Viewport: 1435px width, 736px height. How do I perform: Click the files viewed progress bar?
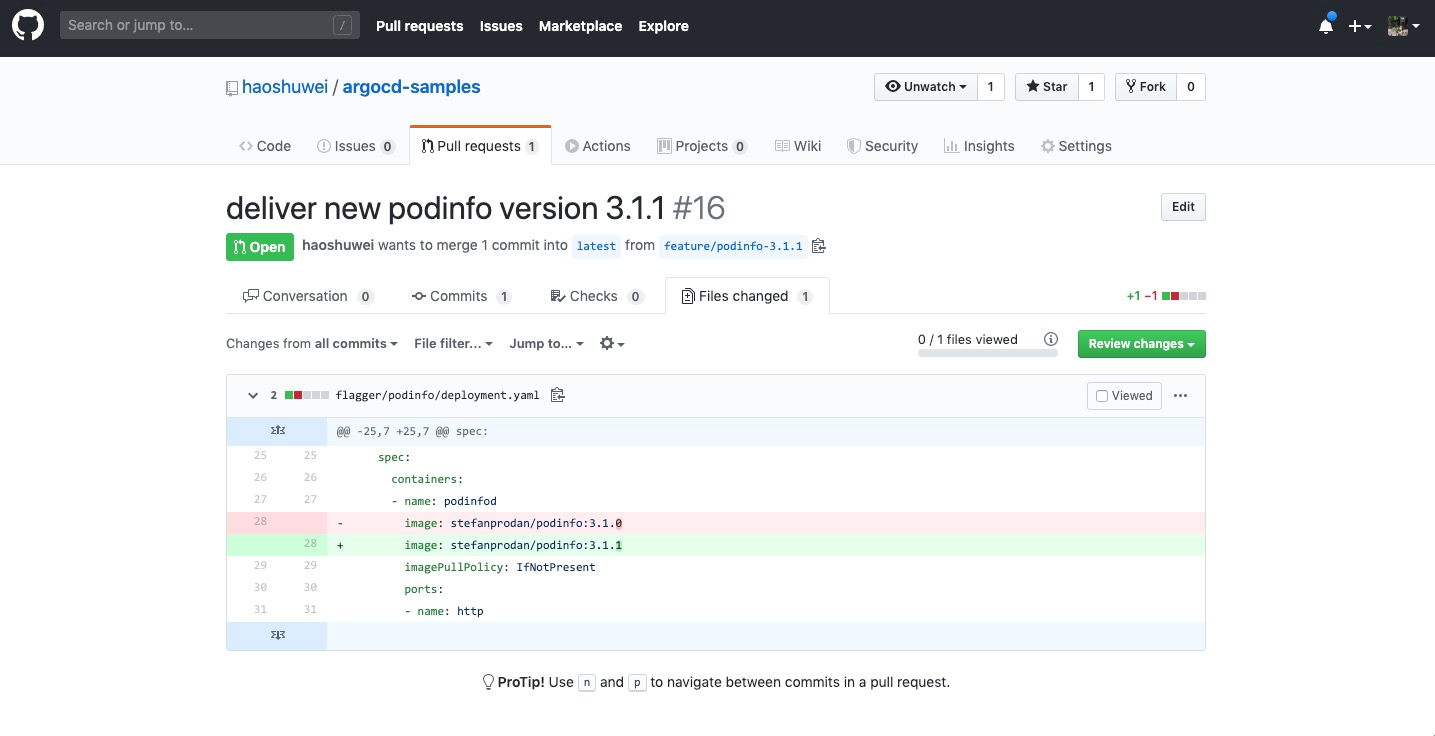[x=988, y=353]
